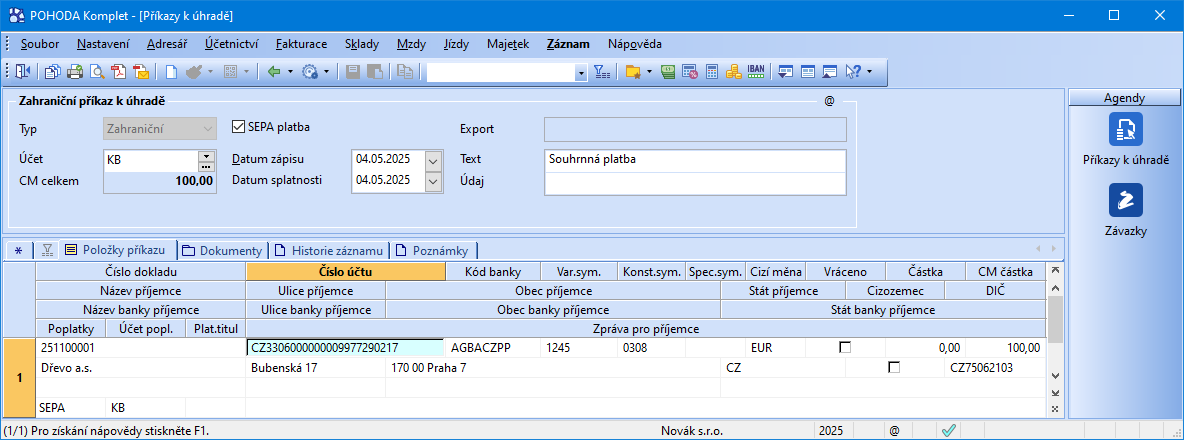1184x440 pixels.
Task: Click the gear automation icon in toolbar
Action: 310,72
